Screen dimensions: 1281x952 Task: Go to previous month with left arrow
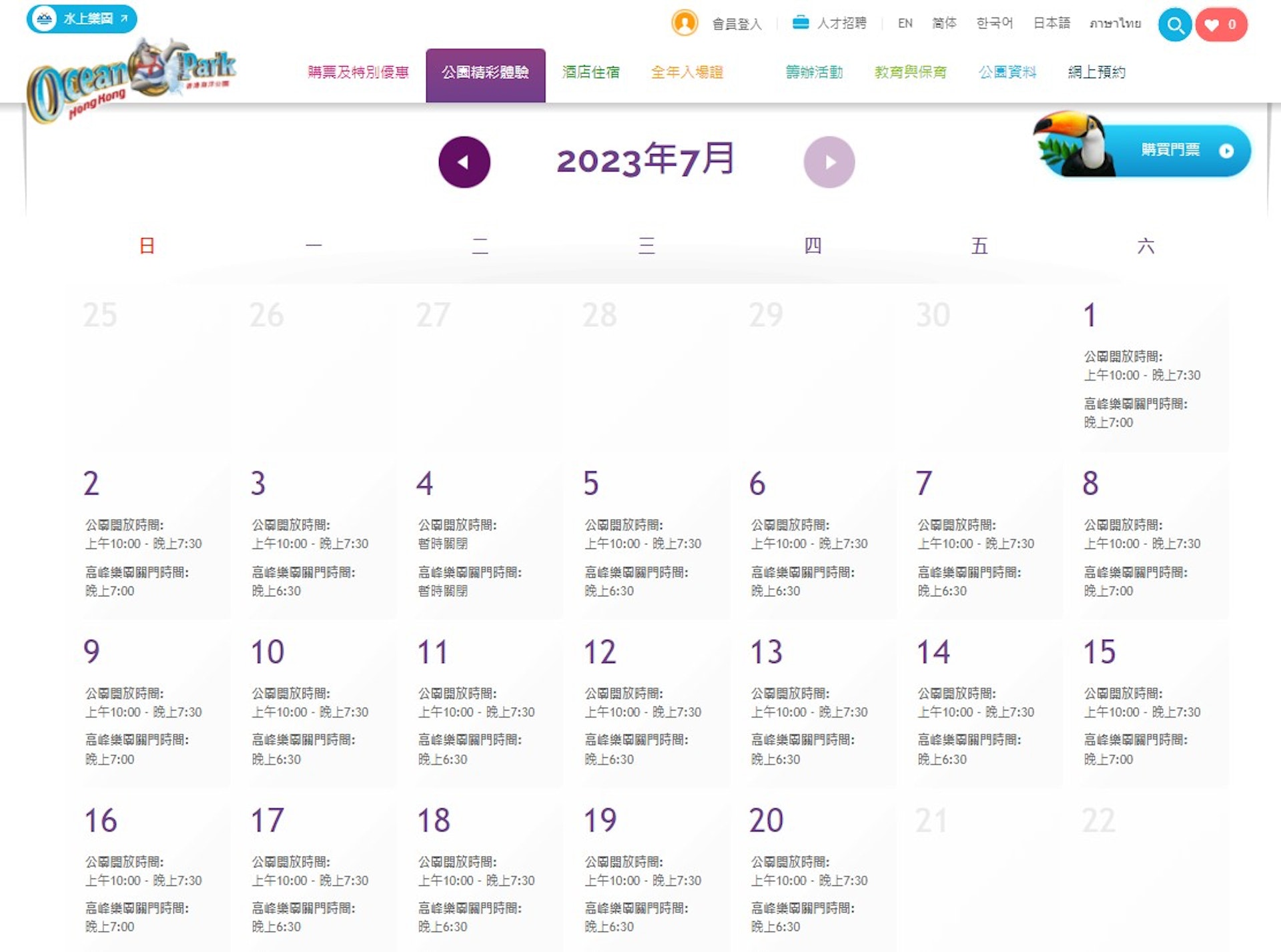pyautogui.click(x=464, y=161)
